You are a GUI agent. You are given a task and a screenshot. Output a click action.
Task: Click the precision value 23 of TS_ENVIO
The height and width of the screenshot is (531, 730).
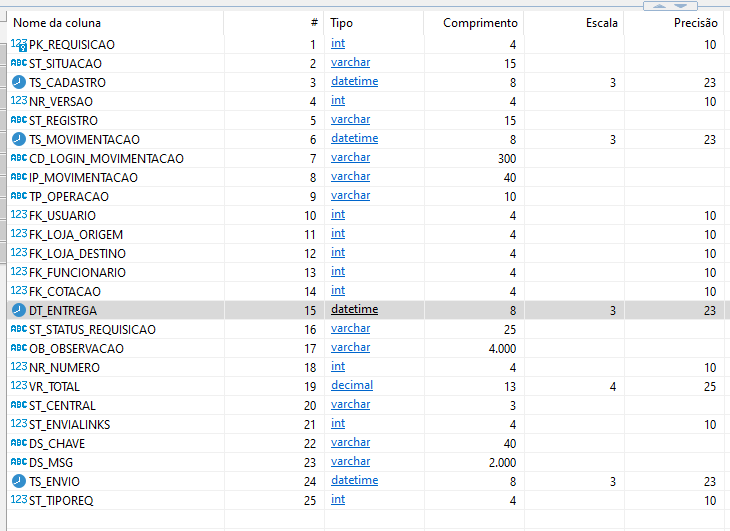710,482
